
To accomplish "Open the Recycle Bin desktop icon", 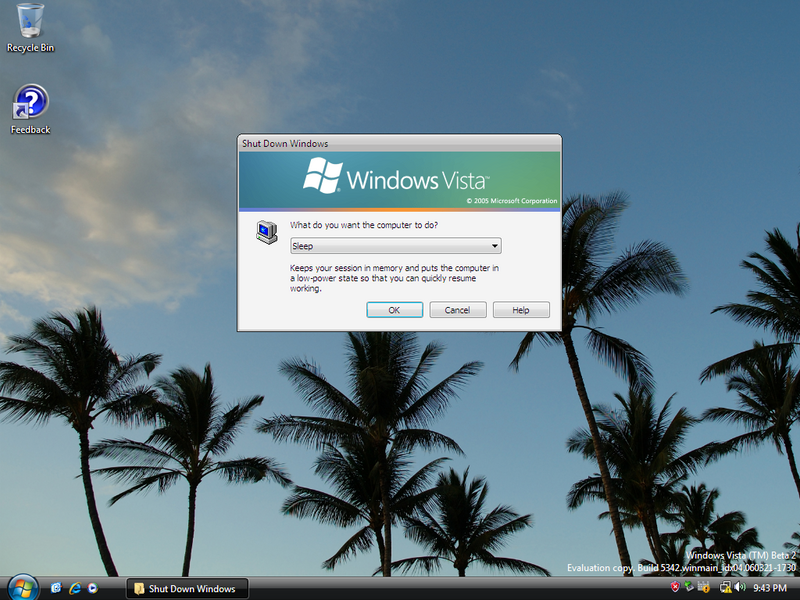I will 30,28.
